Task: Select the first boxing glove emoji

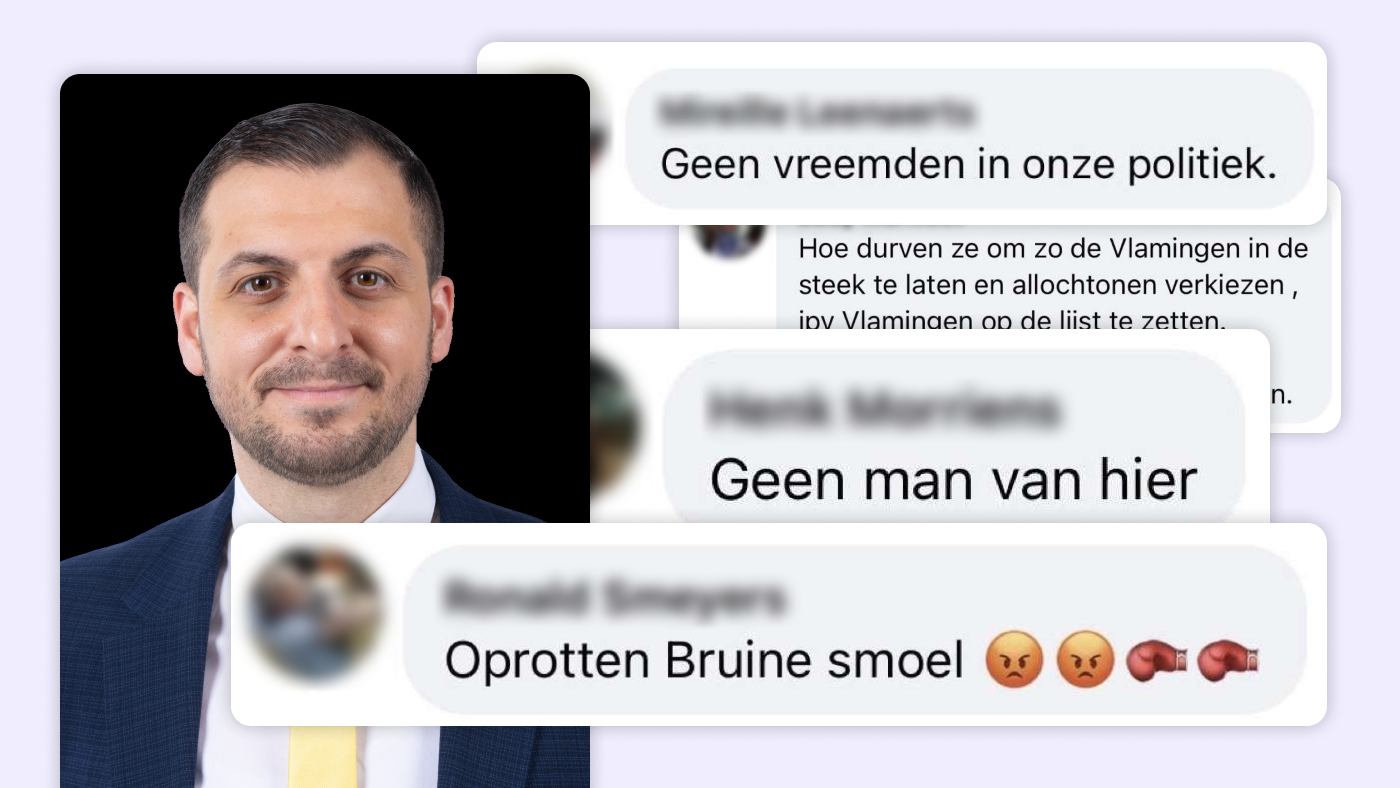Action: pyautogui.click(x=1156, y=661)
